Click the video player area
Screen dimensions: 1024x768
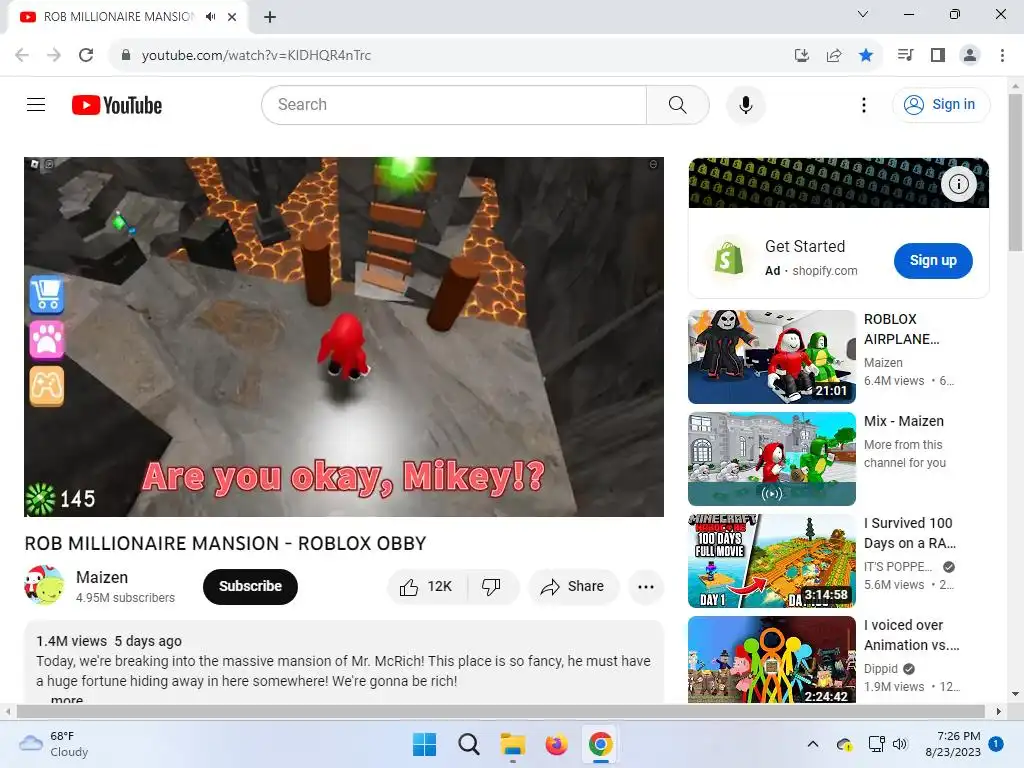(x=344, y=337)
